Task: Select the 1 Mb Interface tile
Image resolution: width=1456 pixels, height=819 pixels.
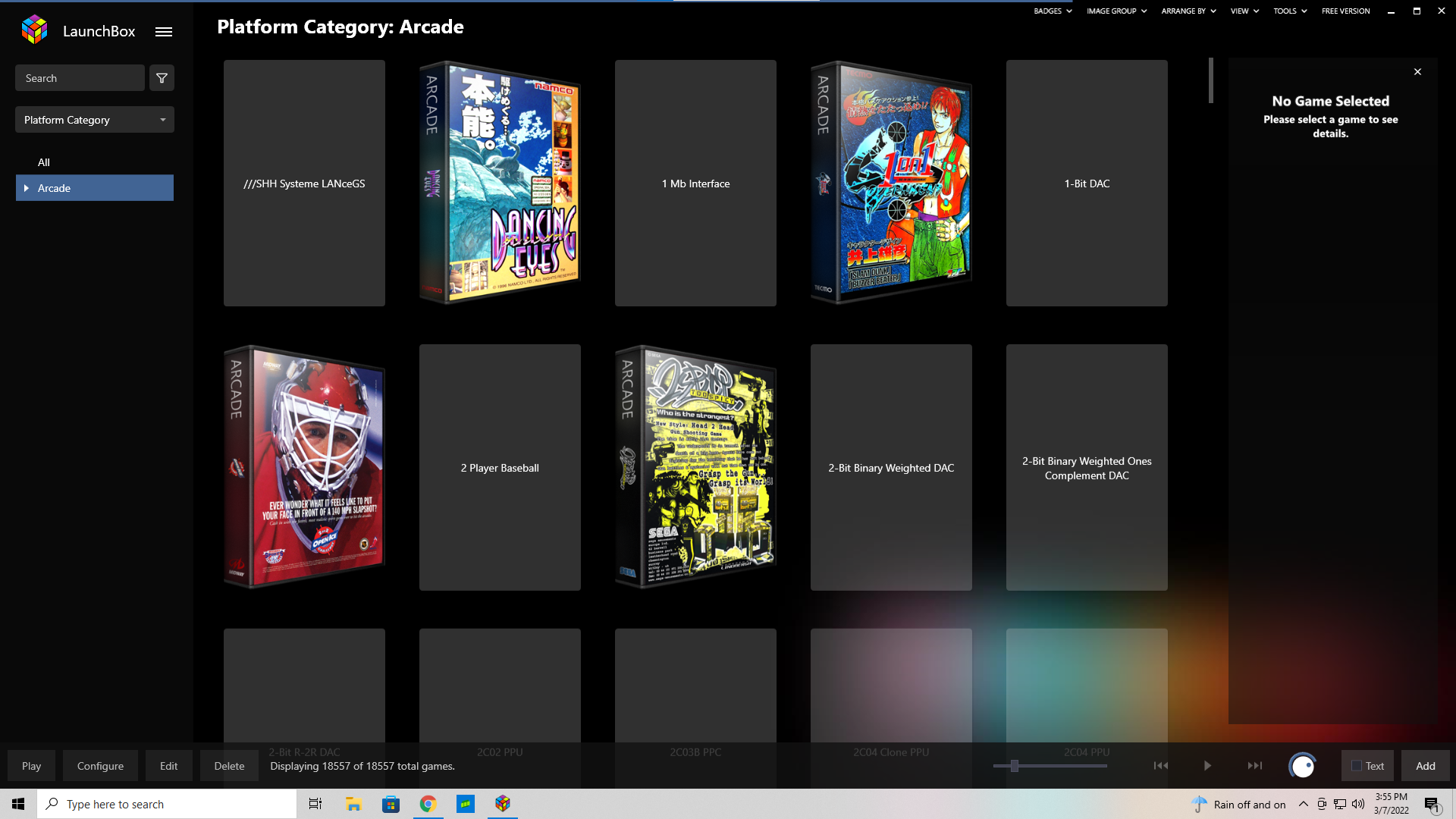Action: (x=695, y=183)
